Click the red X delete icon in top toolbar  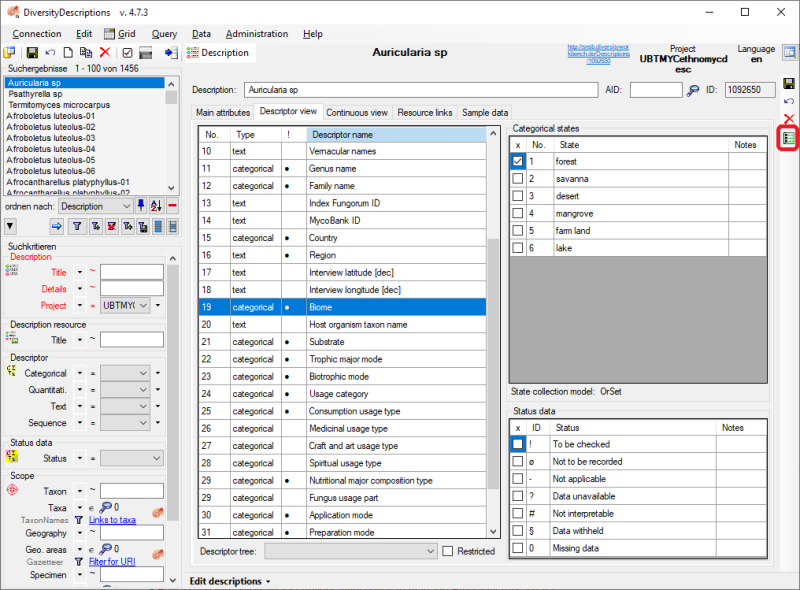(x=104, y=52)
